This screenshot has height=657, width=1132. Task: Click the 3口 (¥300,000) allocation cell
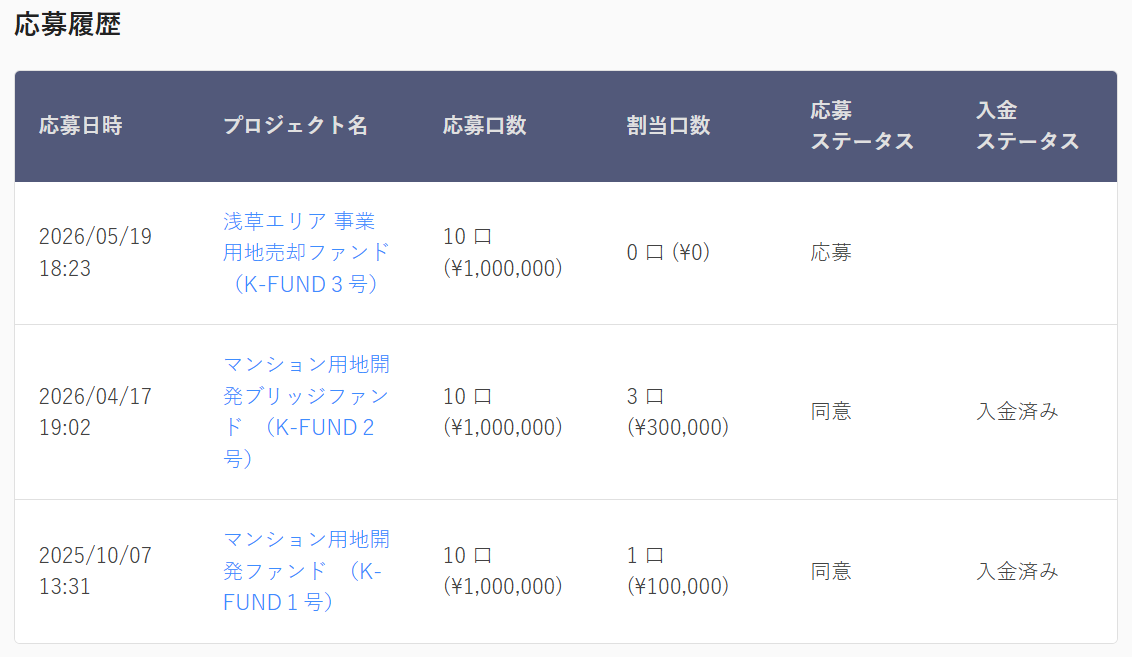click(678, 412)
